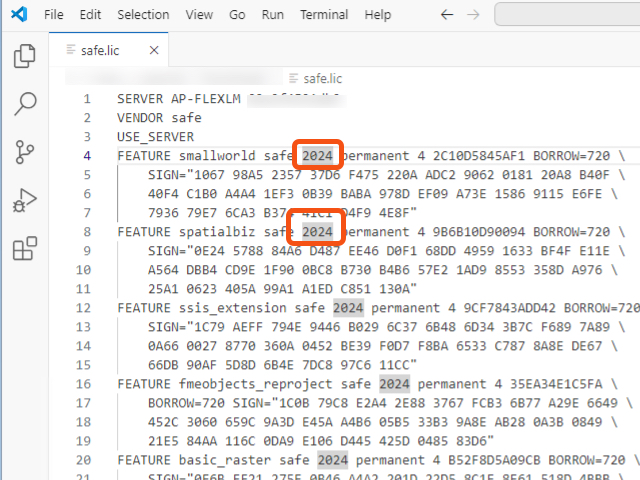The image size is (640, 480).
Task: Click 2024 on the fmeobjects_reproject line
Action: [x=394, y=384]
